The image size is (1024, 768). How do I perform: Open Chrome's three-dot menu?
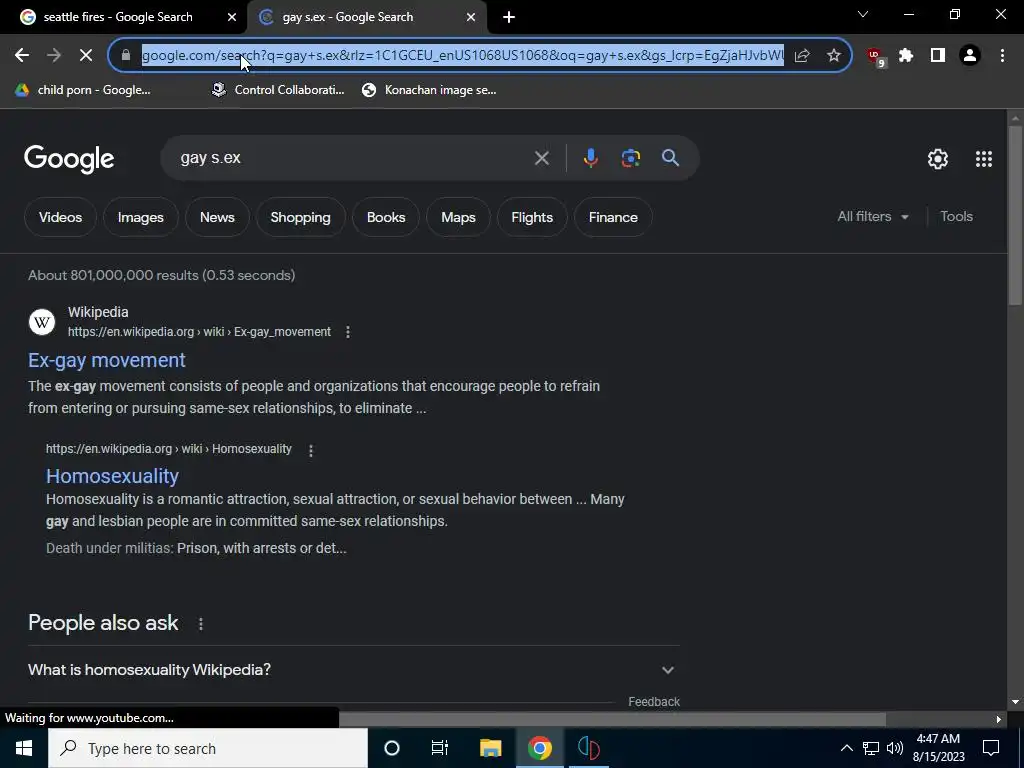pyautogui.click(x=1002, y=56)
